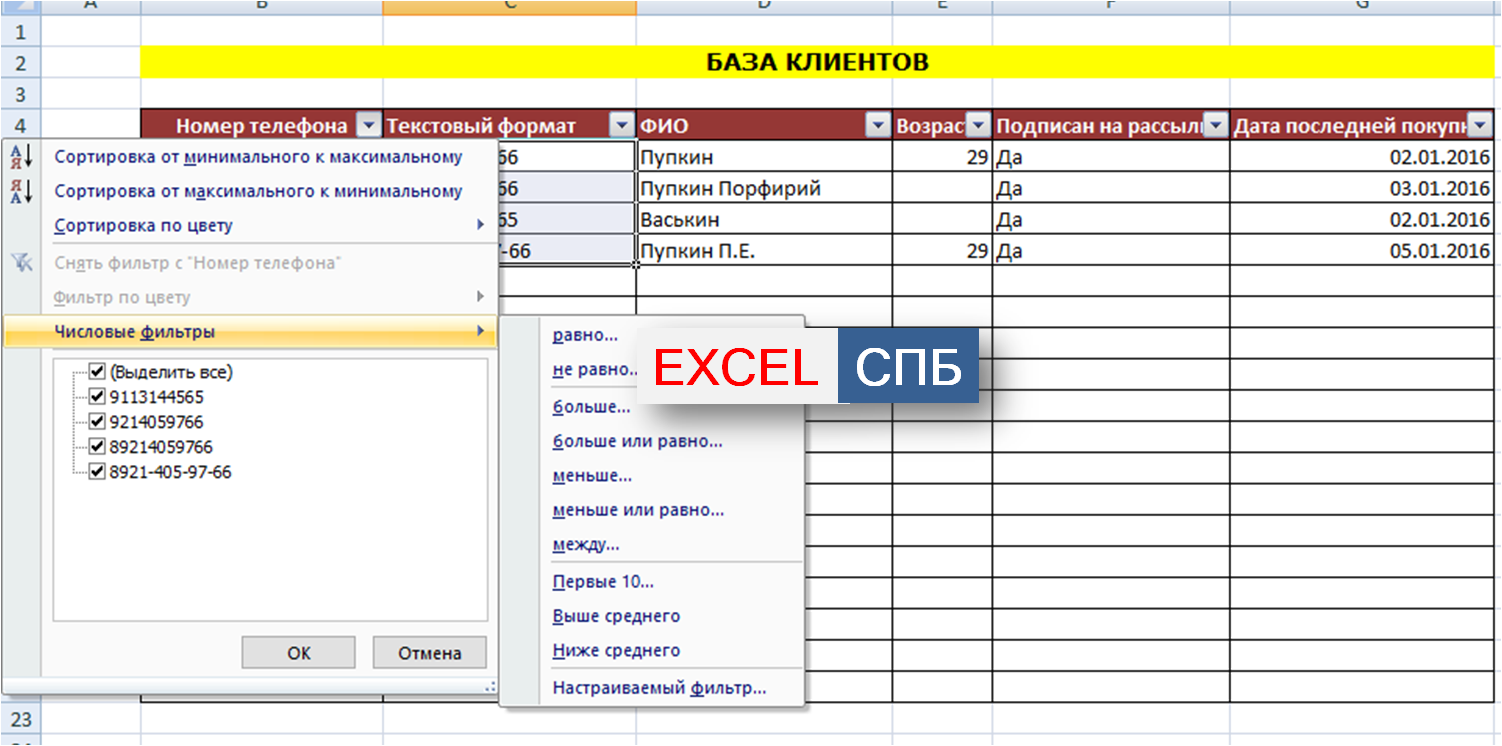1502x746 pixels.
Task: Click the ascending sort A-Я icon
Action: [x=20, y=157]
